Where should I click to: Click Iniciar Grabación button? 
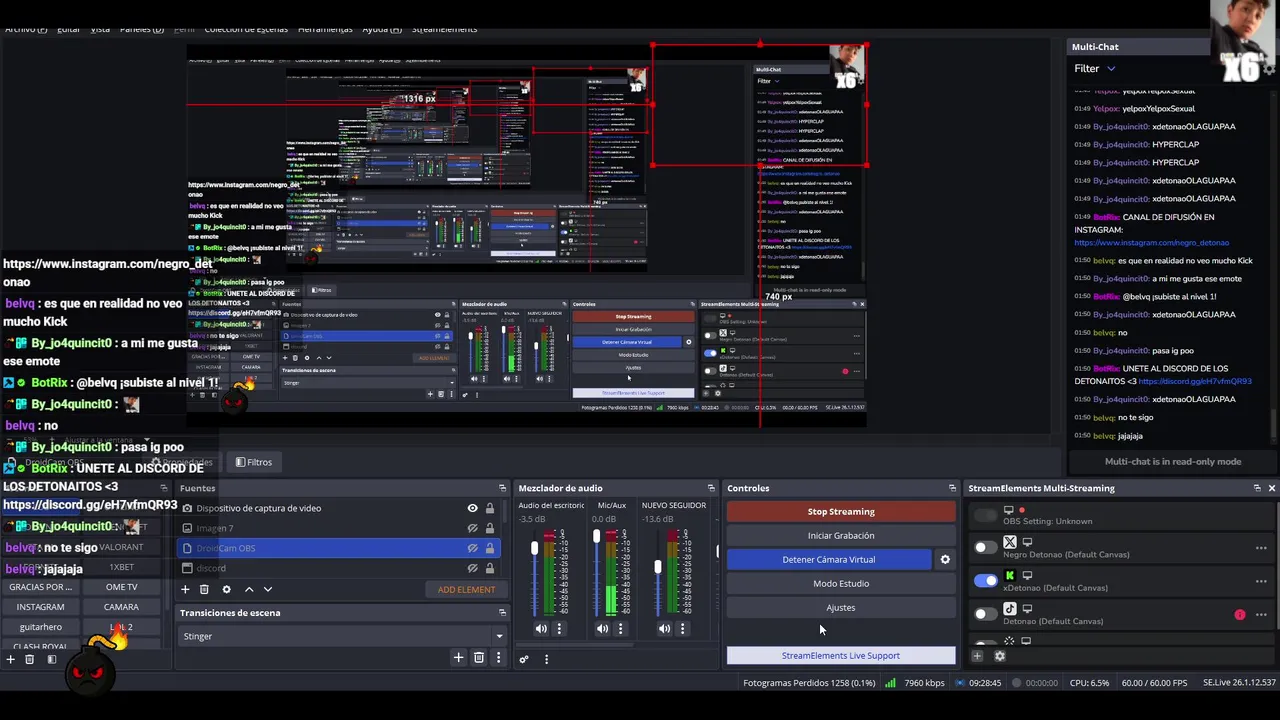(x=841, y=535)
